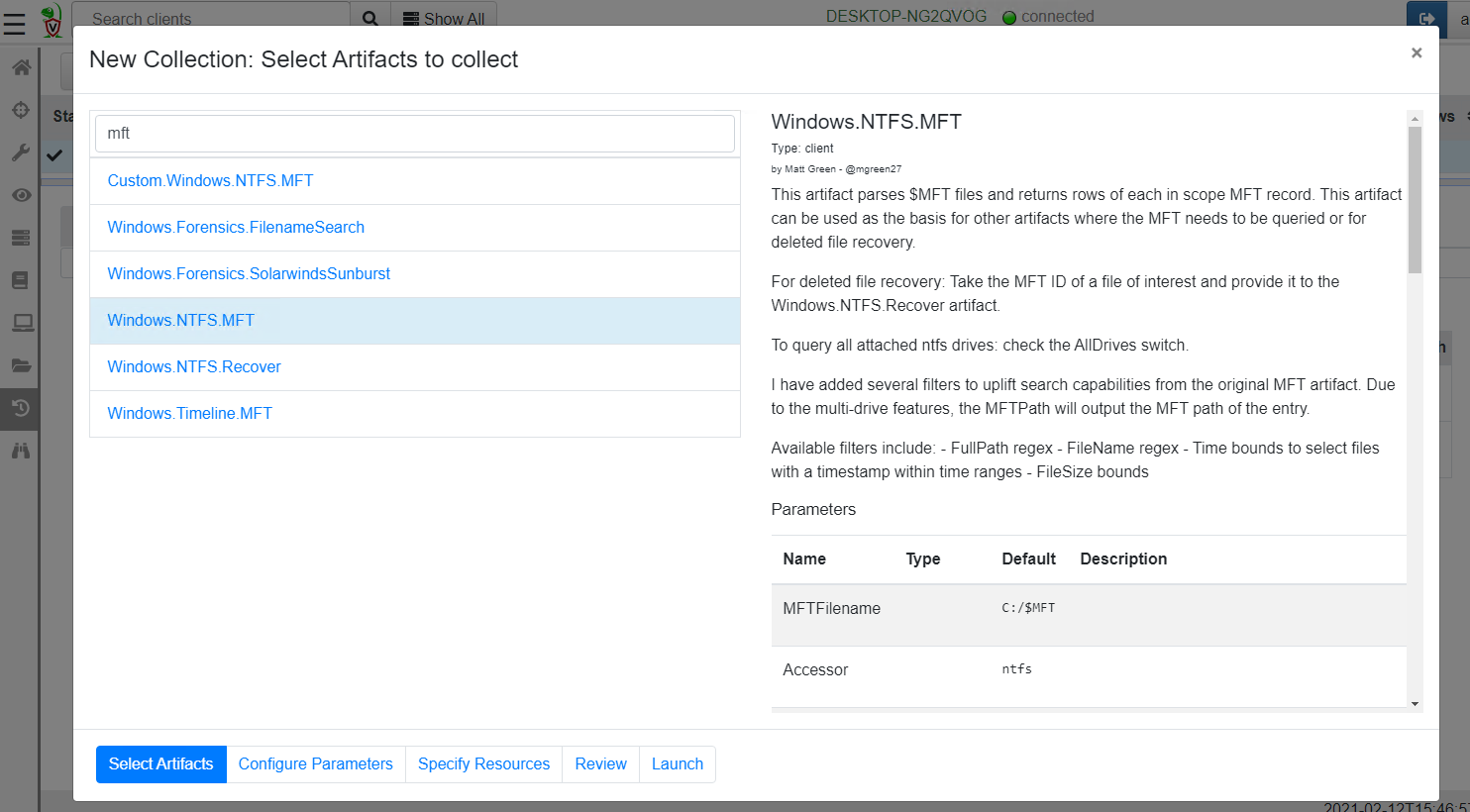1470x812 pixels.
Task: Click the home icon in sidebar
Action: pyautogui.click(x=21, y=67)
